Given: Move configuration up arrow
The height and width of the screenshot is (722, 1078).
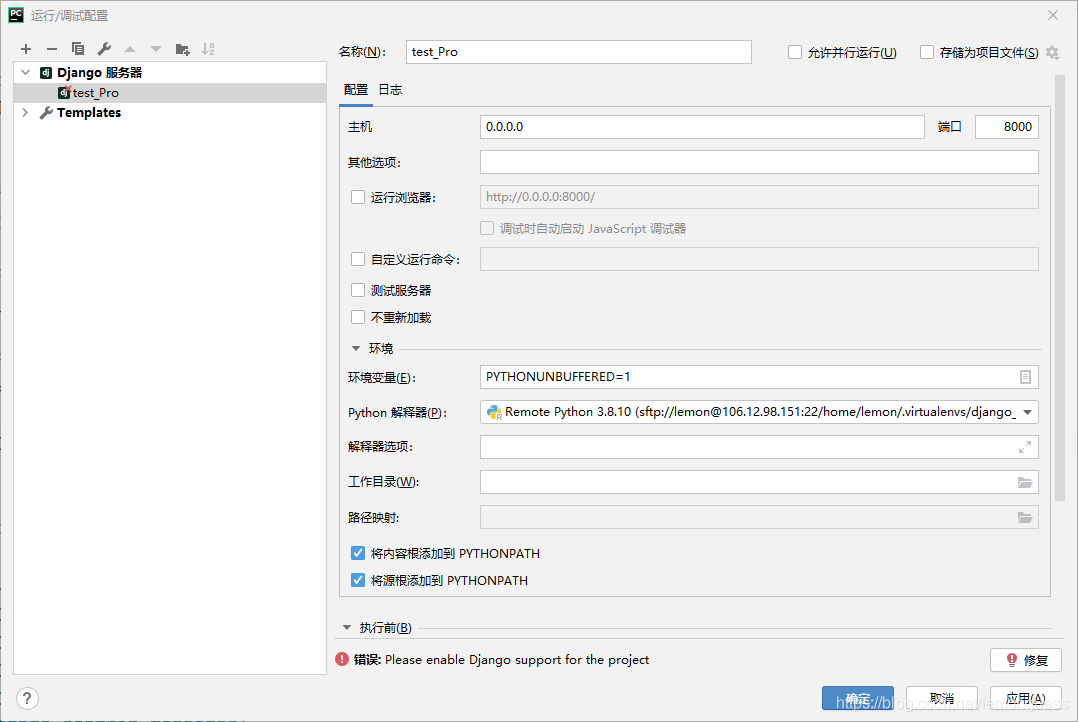Looking at the screenshot, I should [x=130, y=49].
